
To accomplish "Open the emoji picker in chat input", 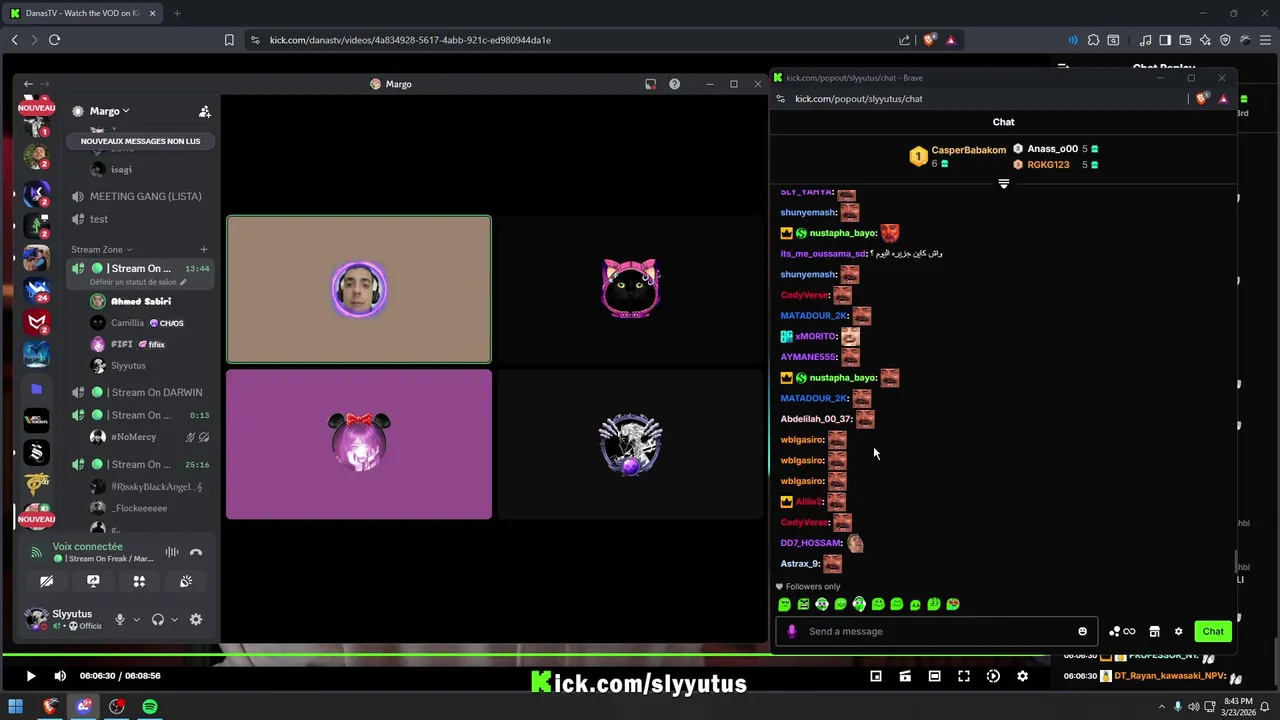I will 1082,631.
